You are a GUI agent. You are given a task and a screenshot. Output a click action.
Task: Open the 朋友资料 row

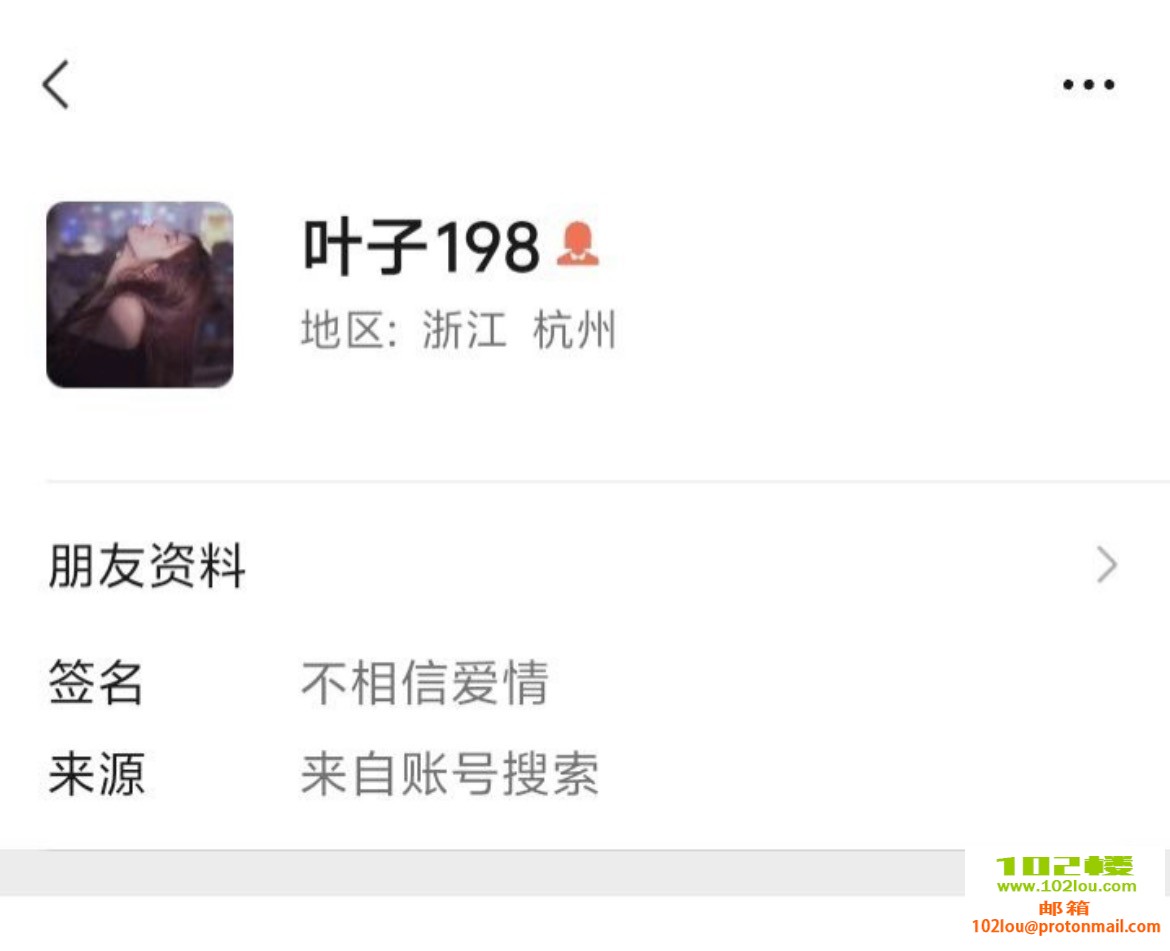pyautogui.click(x=585, y=565)
